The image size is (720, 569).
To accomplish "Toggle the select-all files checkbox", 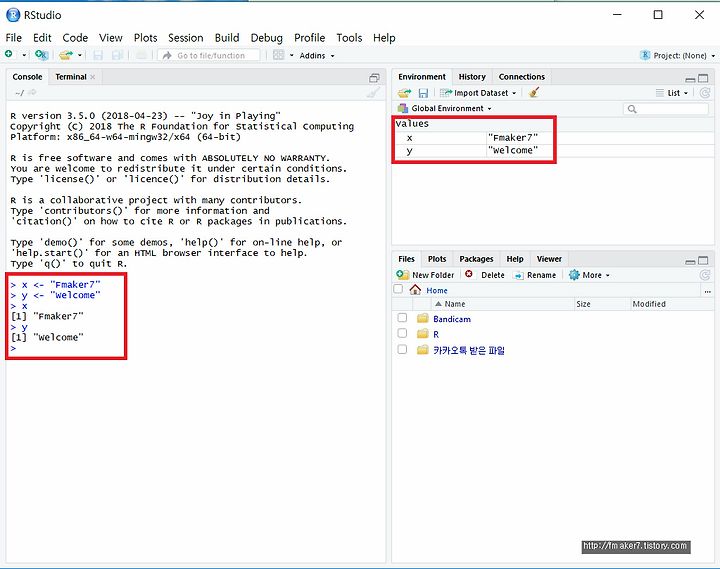I will [398, 289].
